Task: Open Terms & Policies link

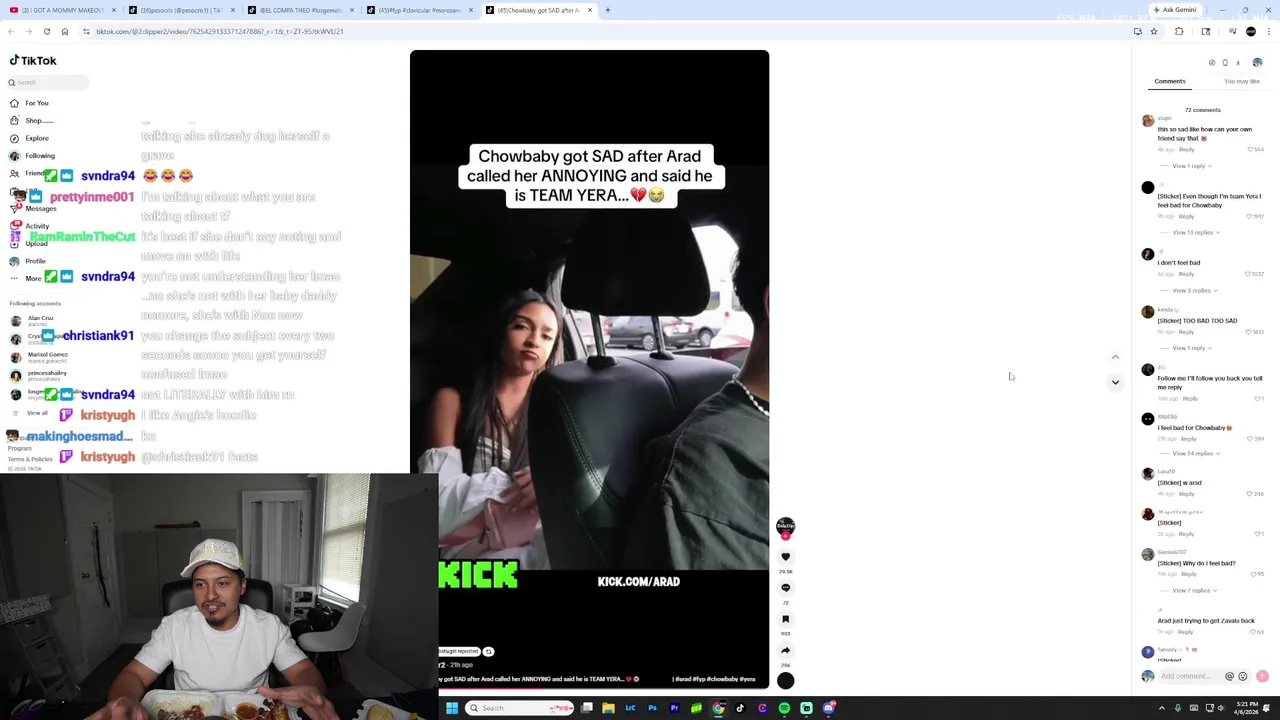Action: [30, 459]
